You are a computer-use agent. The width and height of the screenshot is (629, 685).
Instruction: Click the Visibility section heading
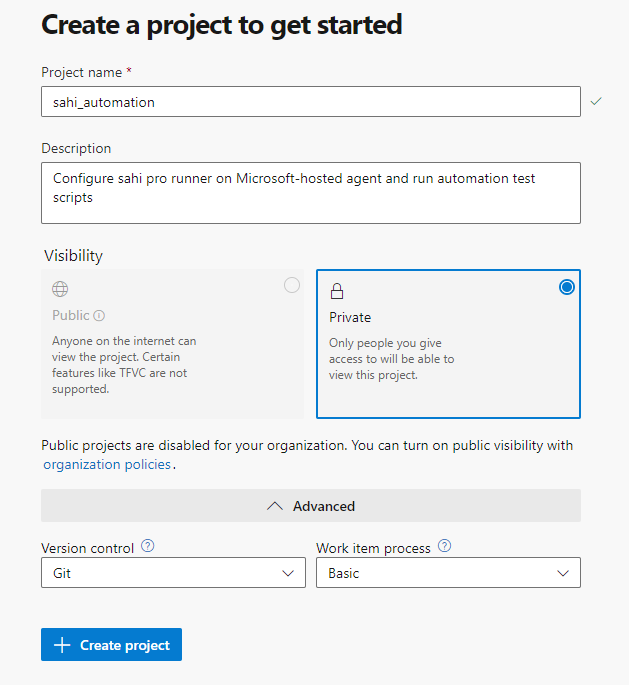[73, 255]
